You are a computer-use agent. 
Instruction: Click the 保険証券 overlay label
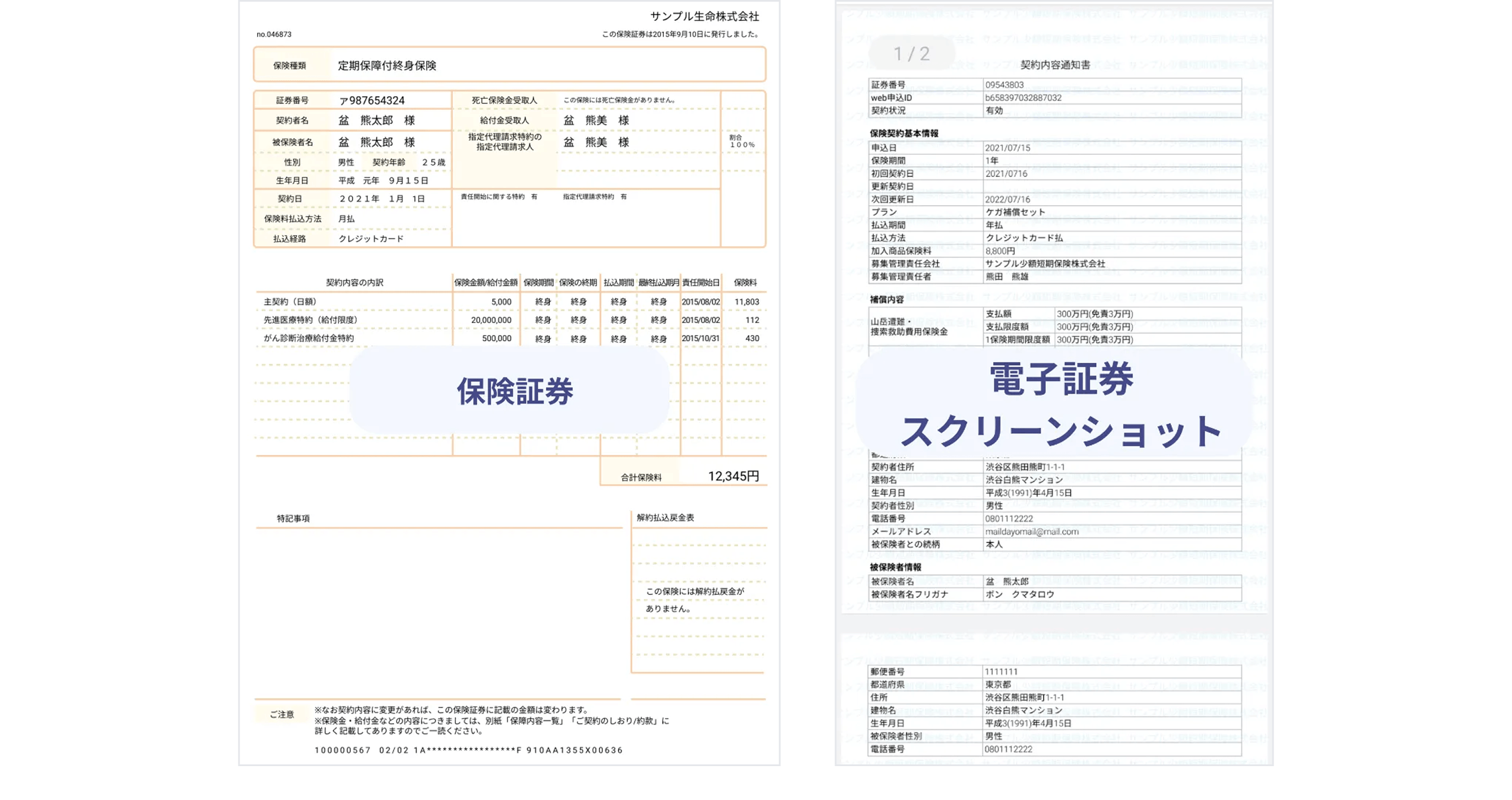[514, 392]
